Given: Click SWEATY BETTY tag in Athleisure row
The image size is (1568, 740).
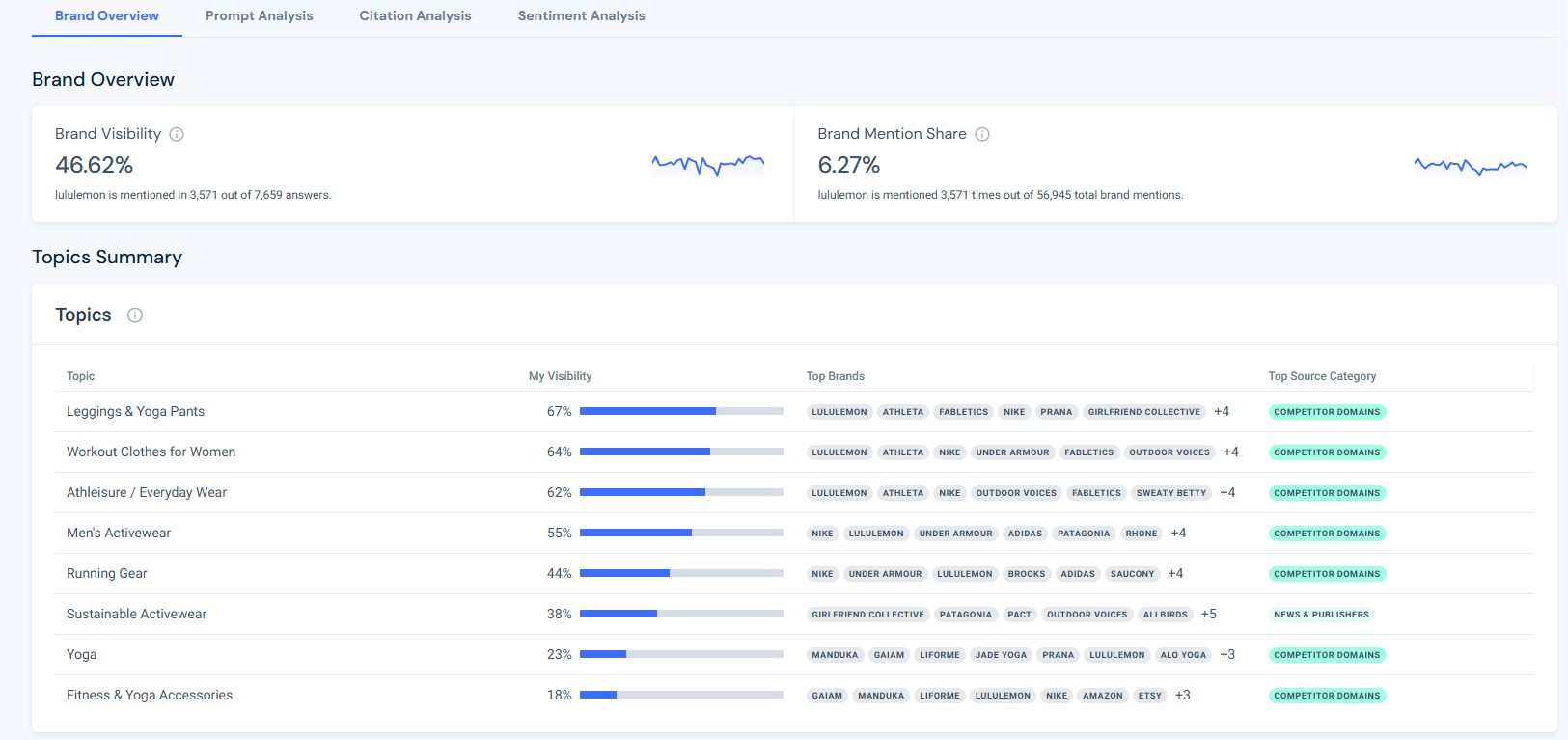Looking at the screenshot, I should click(x=1171, y=493).
